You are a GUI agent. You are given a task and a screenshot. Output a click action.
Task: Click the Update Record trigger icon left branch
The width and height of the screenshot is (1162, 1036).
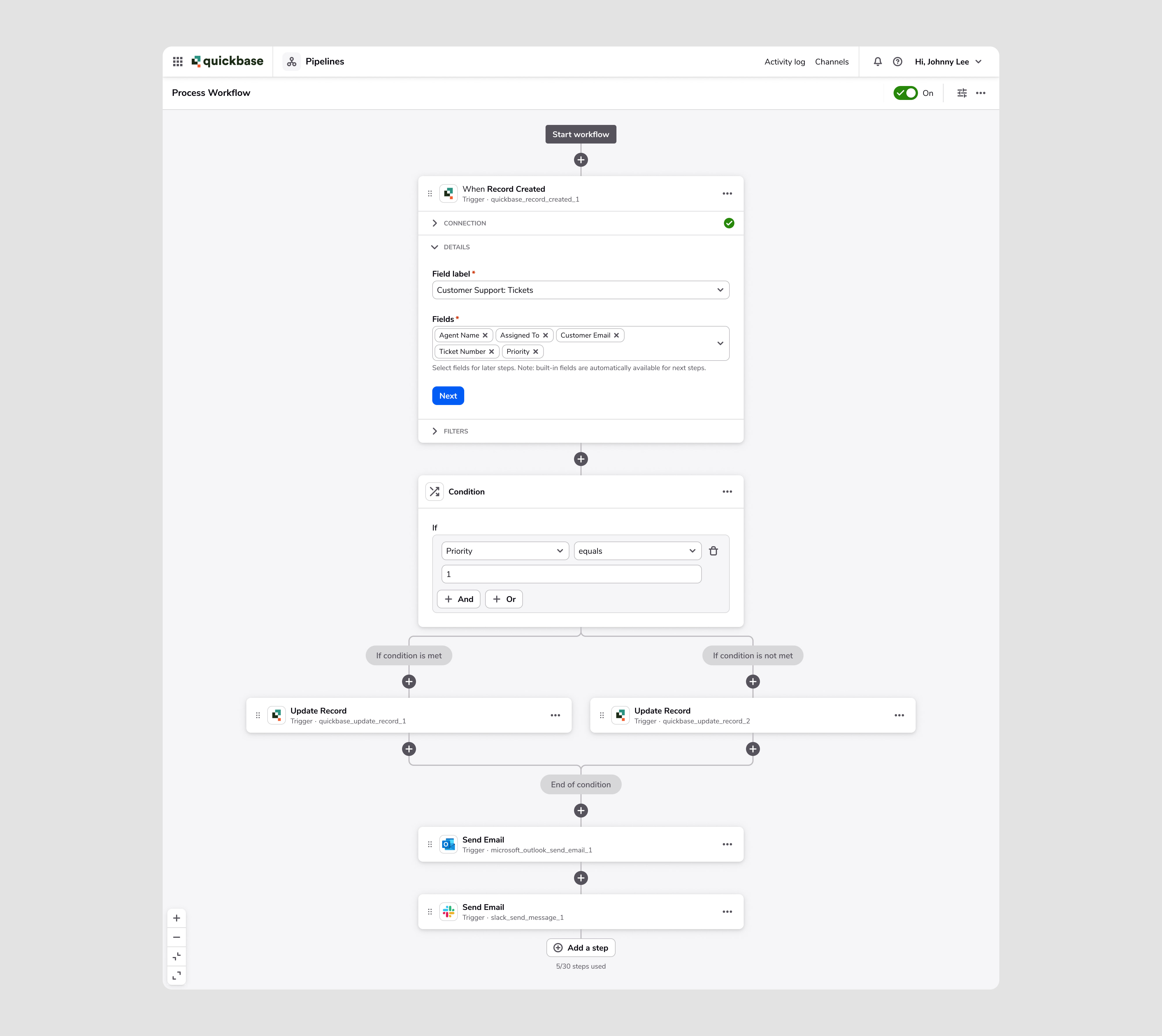click(x=278, y=715)
